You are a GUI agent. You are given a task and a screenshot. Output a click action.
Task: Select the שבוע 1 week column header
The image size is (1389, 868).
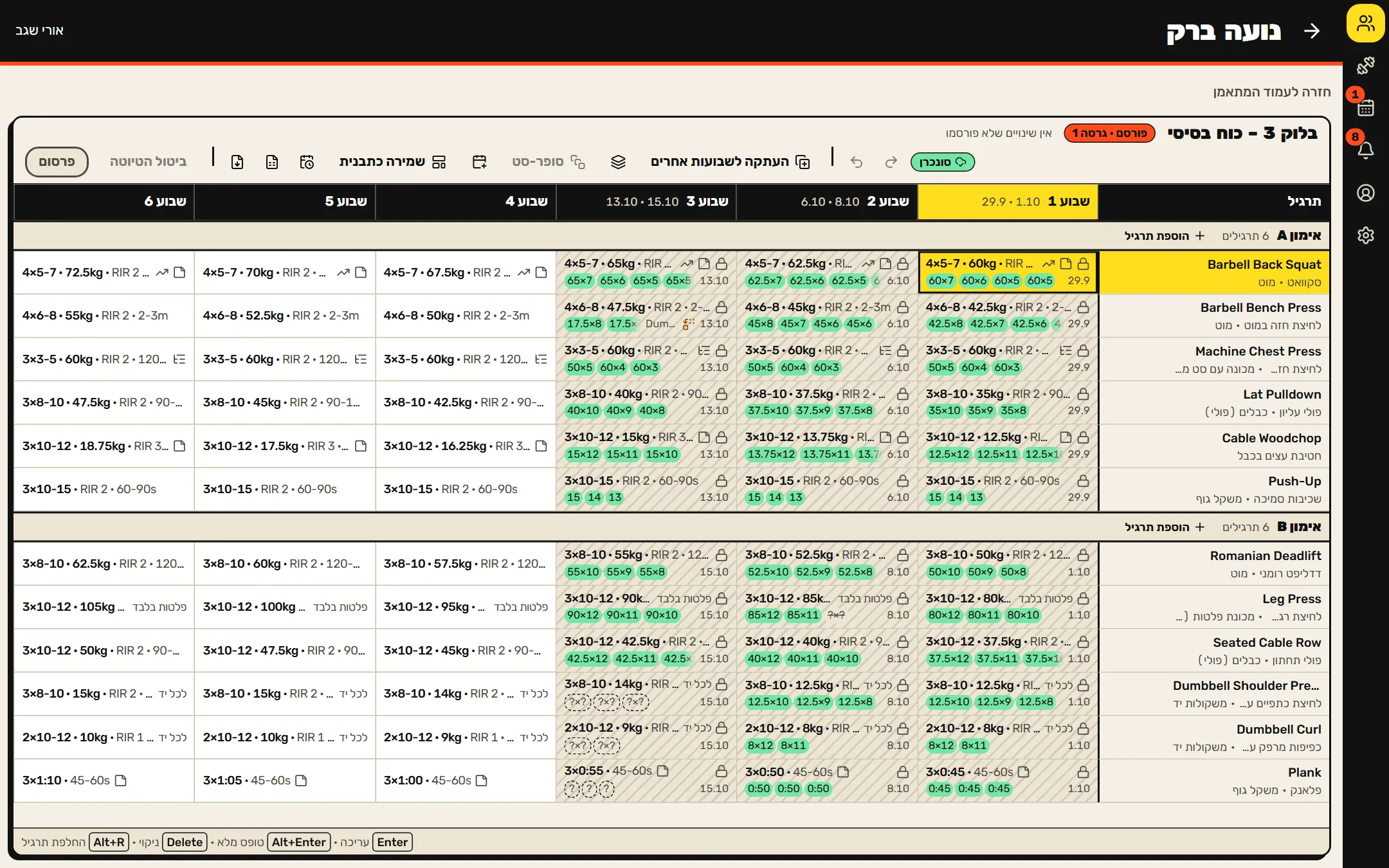point(1008,202)
